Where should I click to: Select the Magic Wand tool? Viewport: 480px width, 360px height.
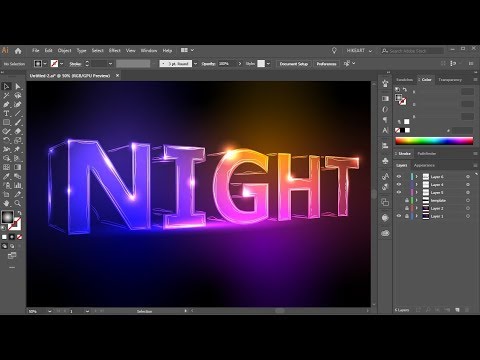(x=6, y=96)
